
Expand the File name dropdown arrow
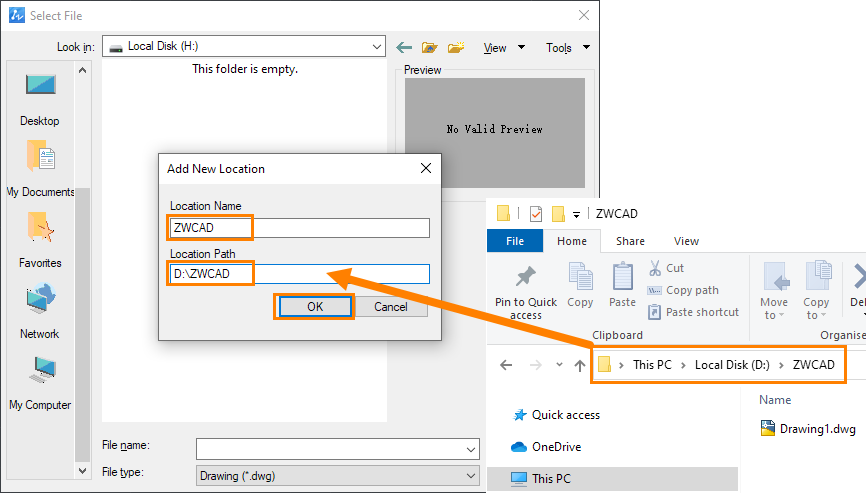[x=471, y=449]
